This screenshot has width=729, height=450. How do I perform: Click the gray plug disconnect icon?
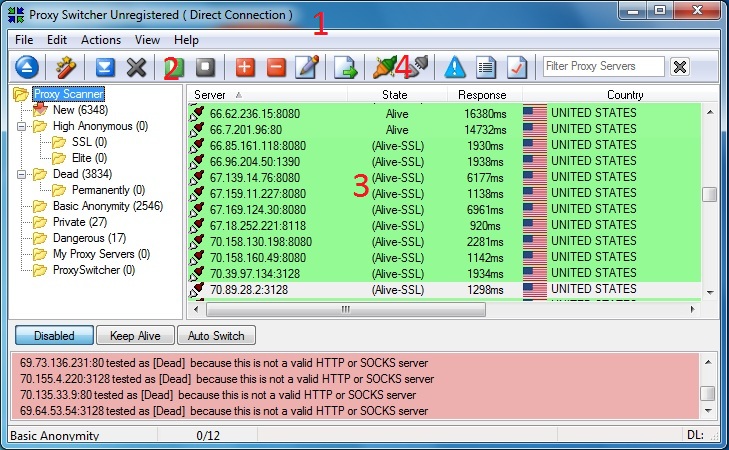(x=420, y=65)
